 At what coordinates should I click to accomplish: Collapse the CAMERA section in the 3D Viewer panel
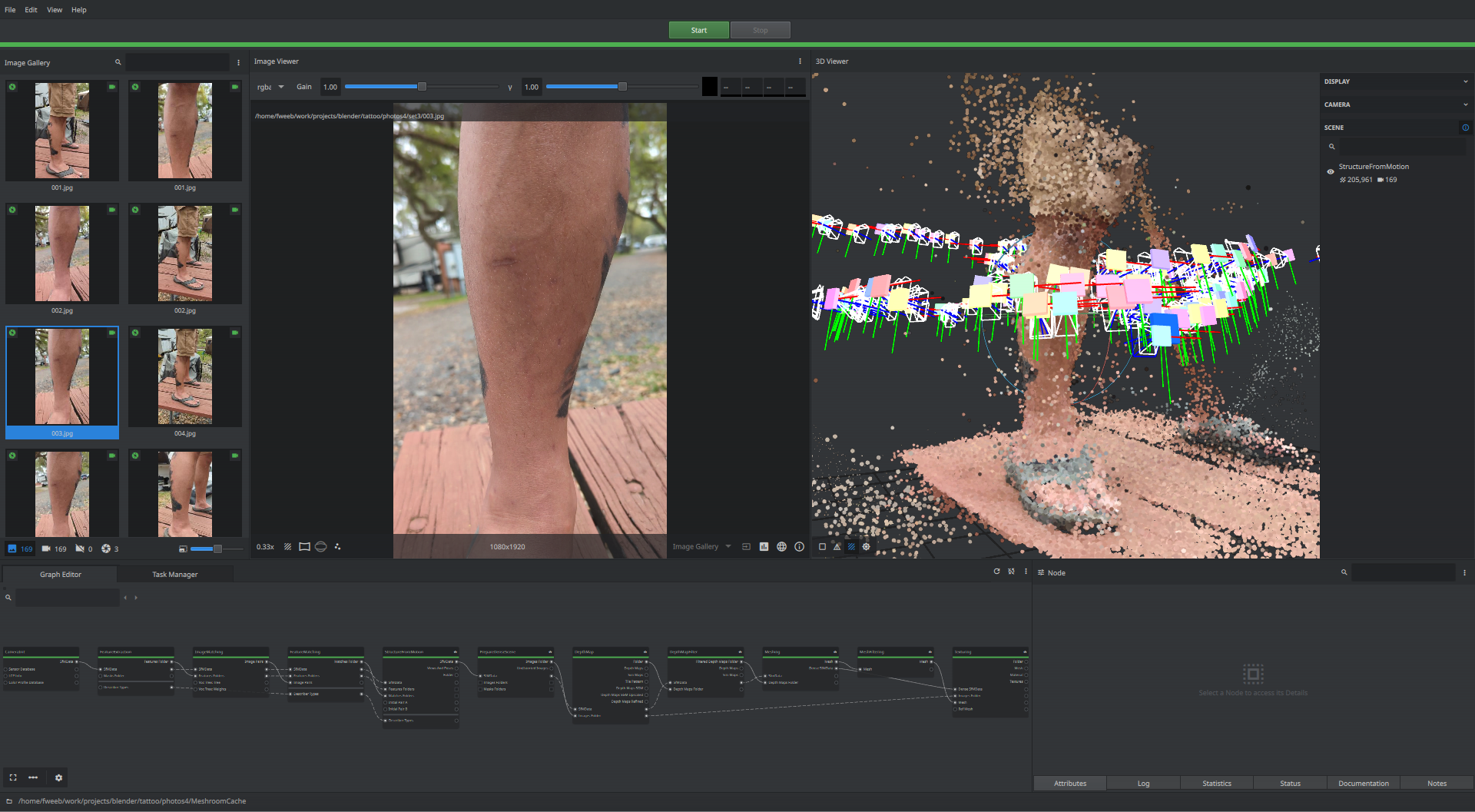(x=1465, y=104)
